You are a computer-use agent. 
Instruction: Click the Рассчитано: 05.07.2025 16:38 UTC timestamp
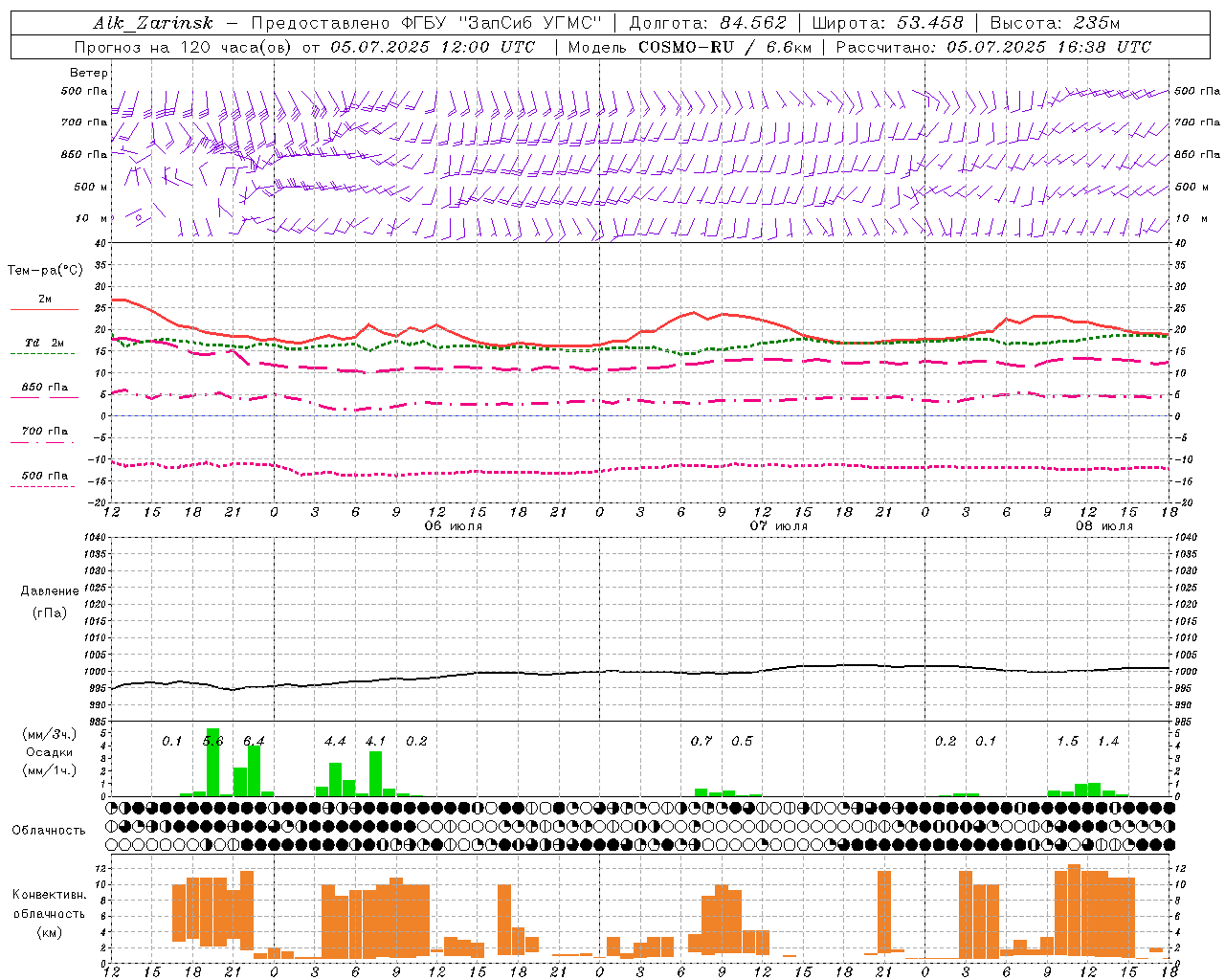[993, 47]
